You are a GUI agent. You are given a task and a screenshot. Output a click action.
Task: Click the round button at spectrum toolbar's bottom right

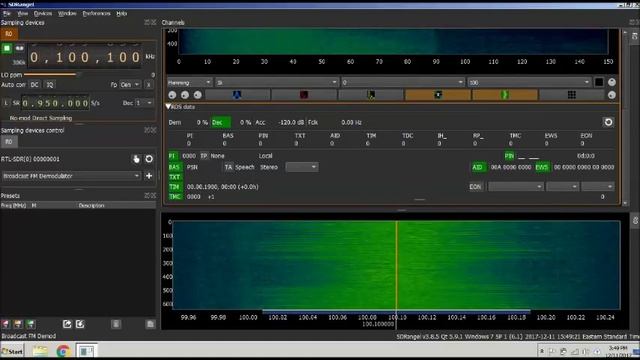pyautogui.click(x=611, y=95)
